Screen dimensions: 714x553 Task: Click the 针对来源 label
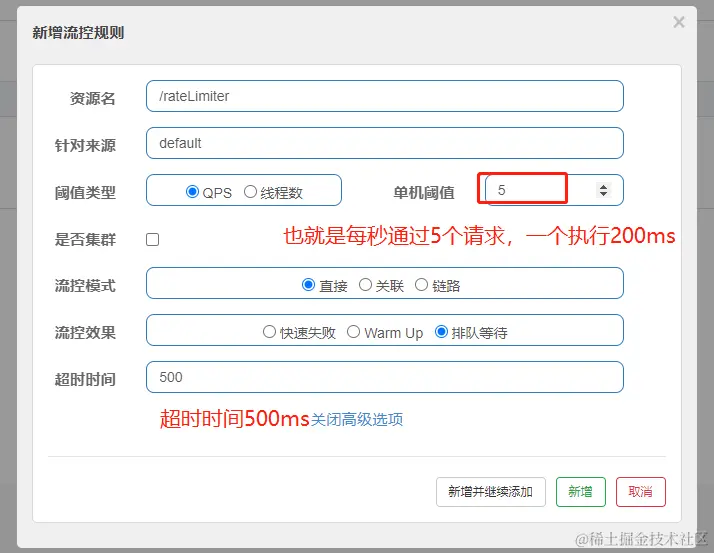[x=85, y=145]
